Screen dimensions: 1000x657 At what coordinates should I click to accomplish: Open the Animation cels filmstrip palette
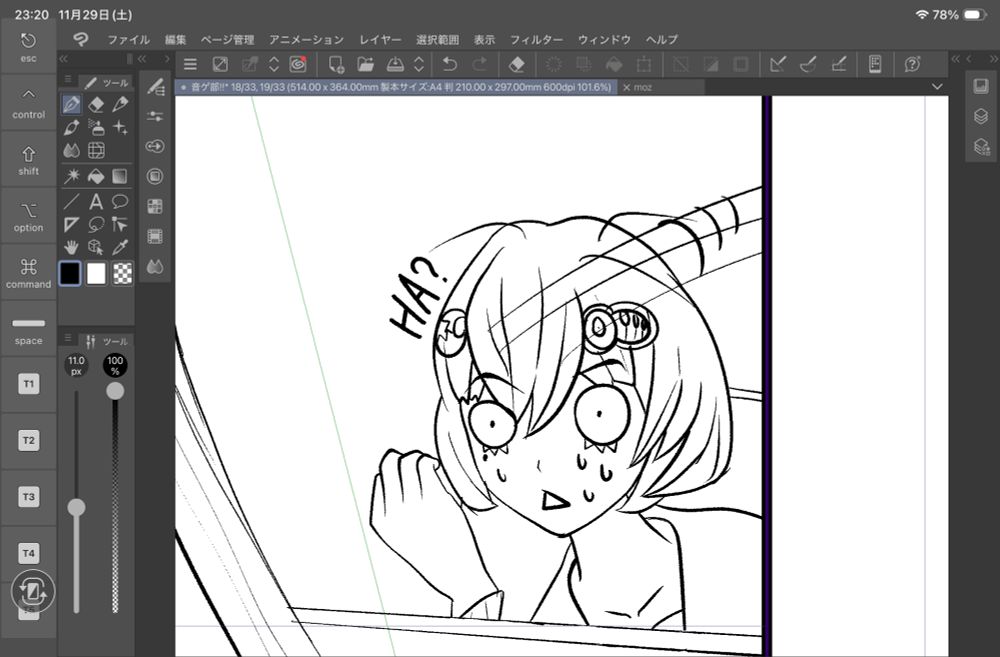pyautogui.click(x=155, y=236)
